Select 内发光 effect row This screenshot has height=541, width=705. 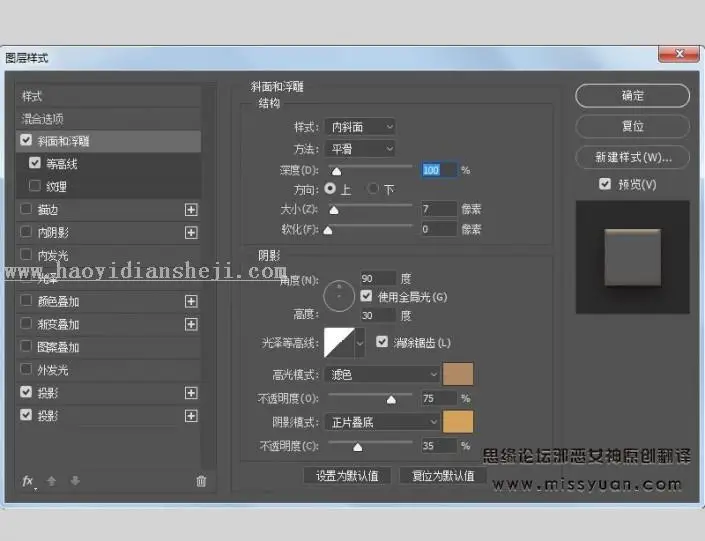[108, 255]
